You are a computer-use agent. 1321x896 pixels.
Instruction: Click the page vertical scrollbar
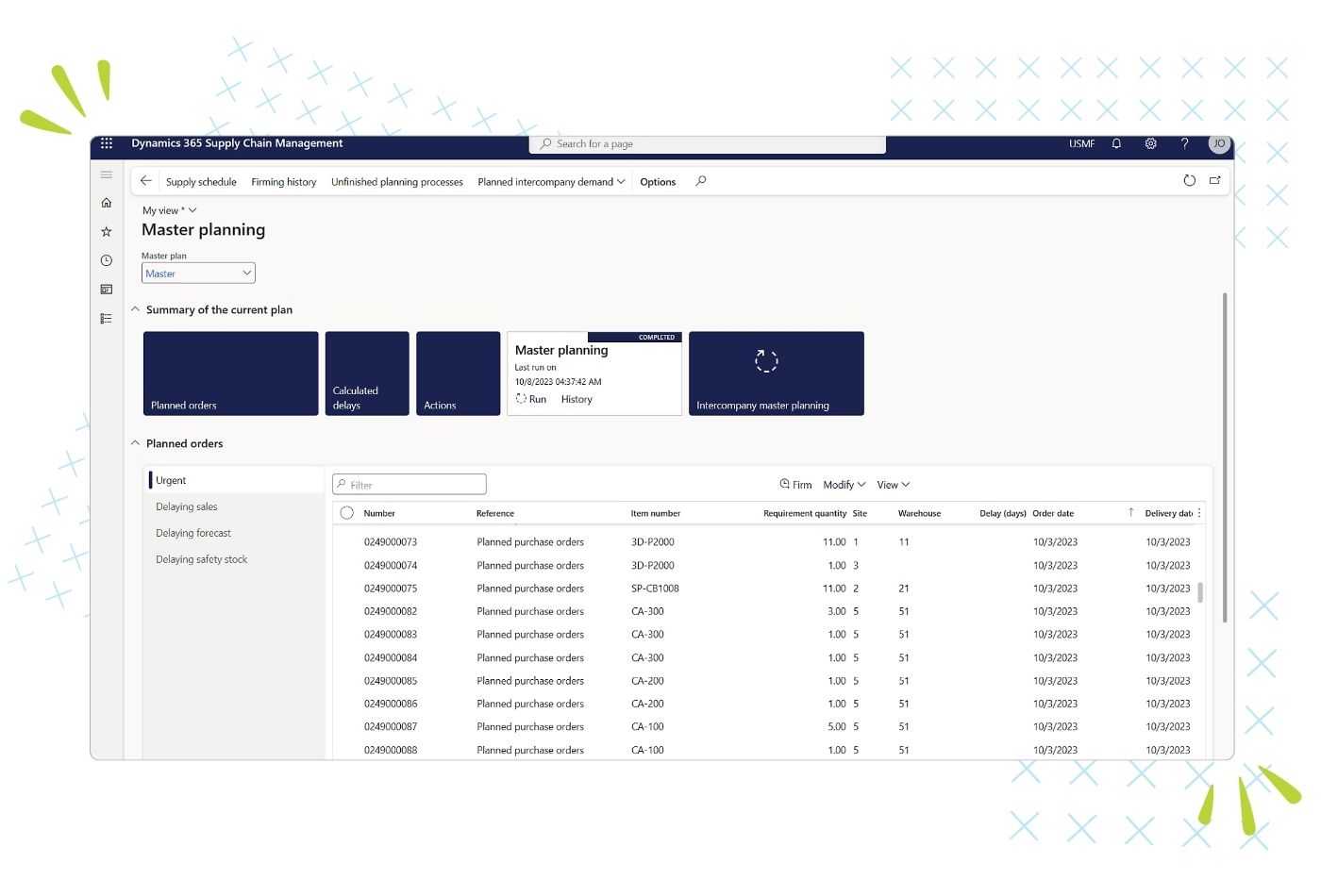(x=1225, y=457)
